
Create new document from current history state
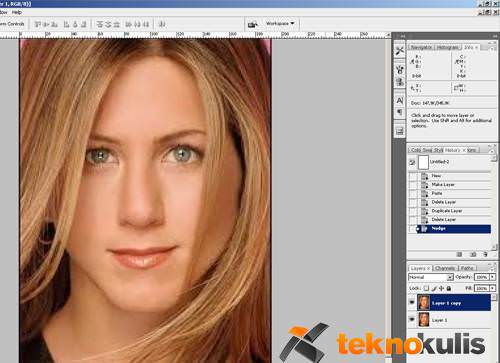tap(459, 254)
